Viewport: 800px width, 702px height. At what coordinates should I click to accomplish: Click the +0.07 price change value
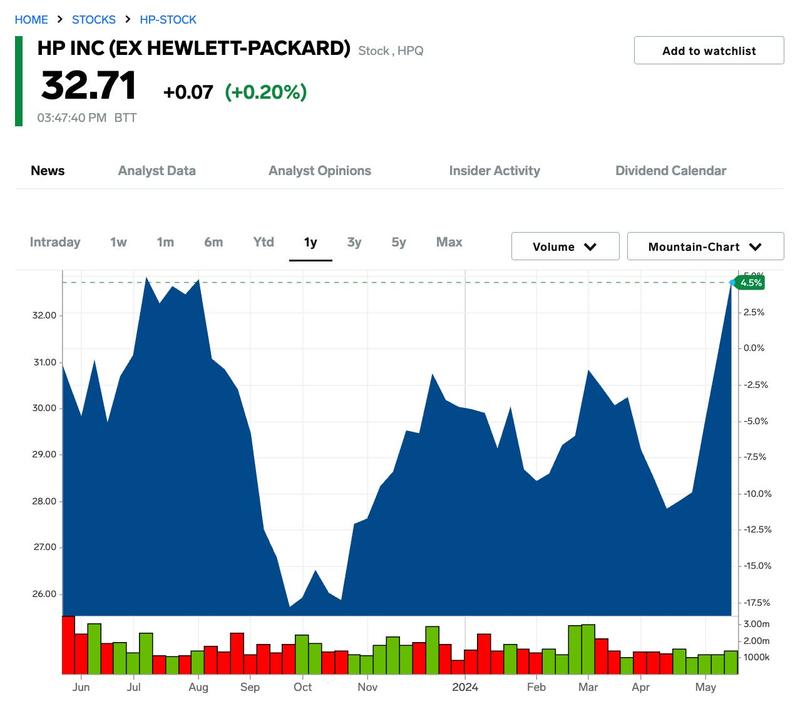coord(188,92)
